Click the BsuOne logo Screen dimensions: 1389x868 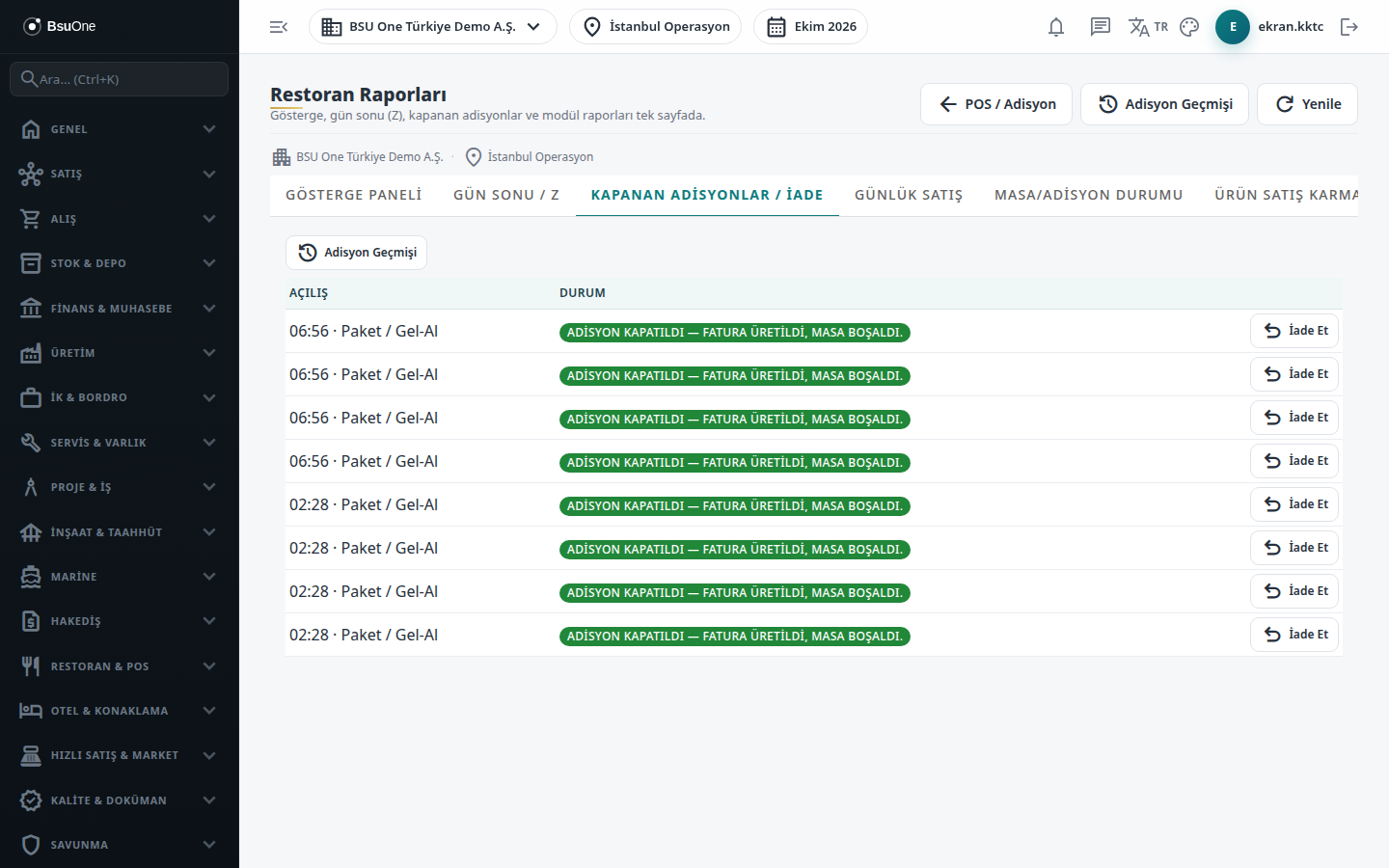click(60, 26)
